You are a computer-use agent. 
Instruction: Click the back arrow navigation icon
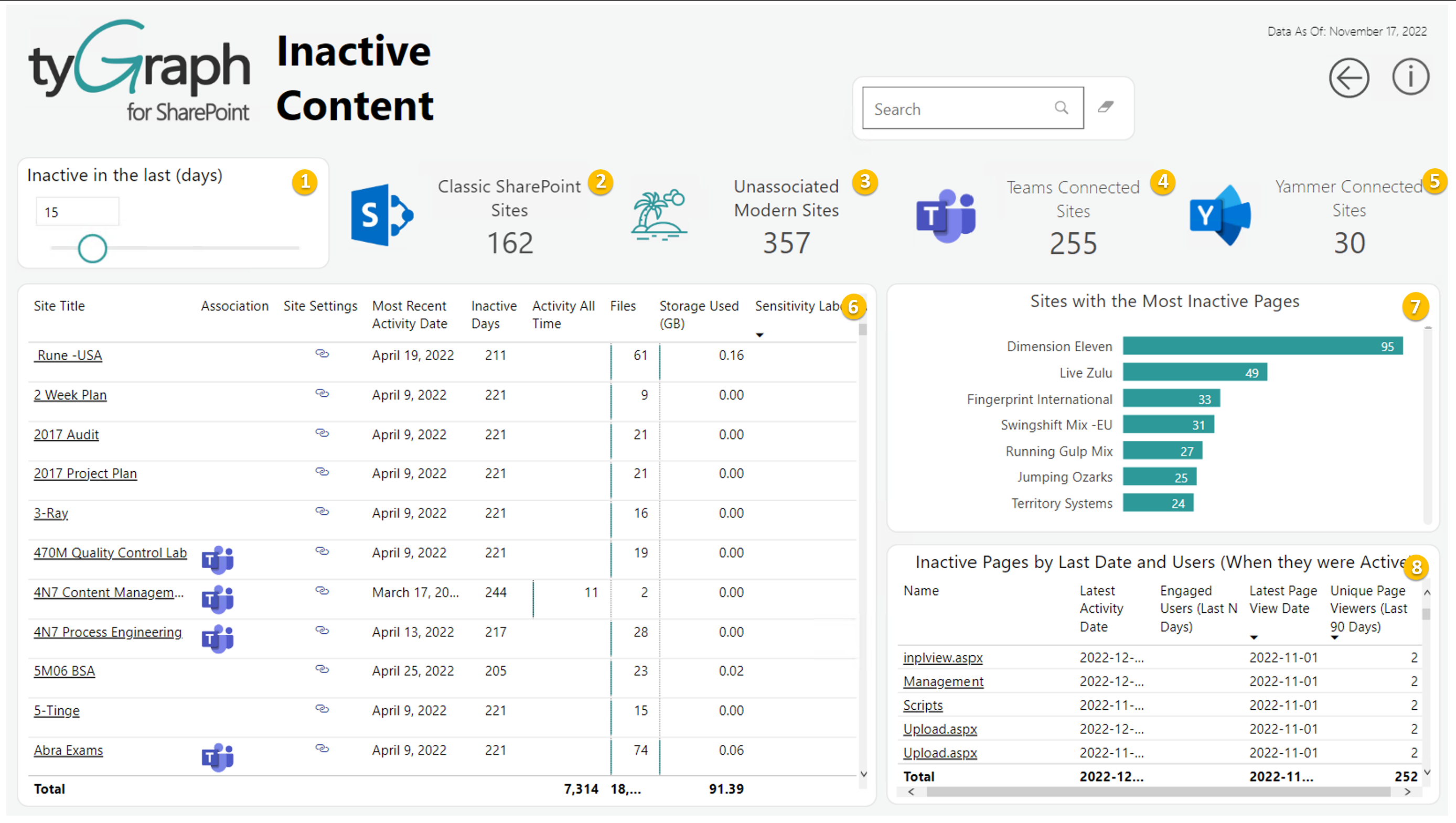(1348, 78)
